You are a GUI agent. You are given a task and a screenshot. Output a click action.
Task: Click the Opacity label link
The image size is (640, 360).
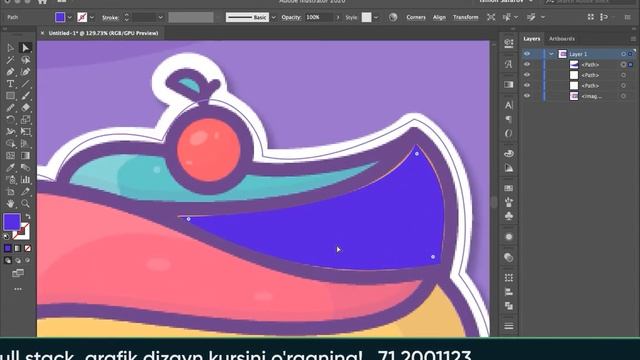click(291, 17)
